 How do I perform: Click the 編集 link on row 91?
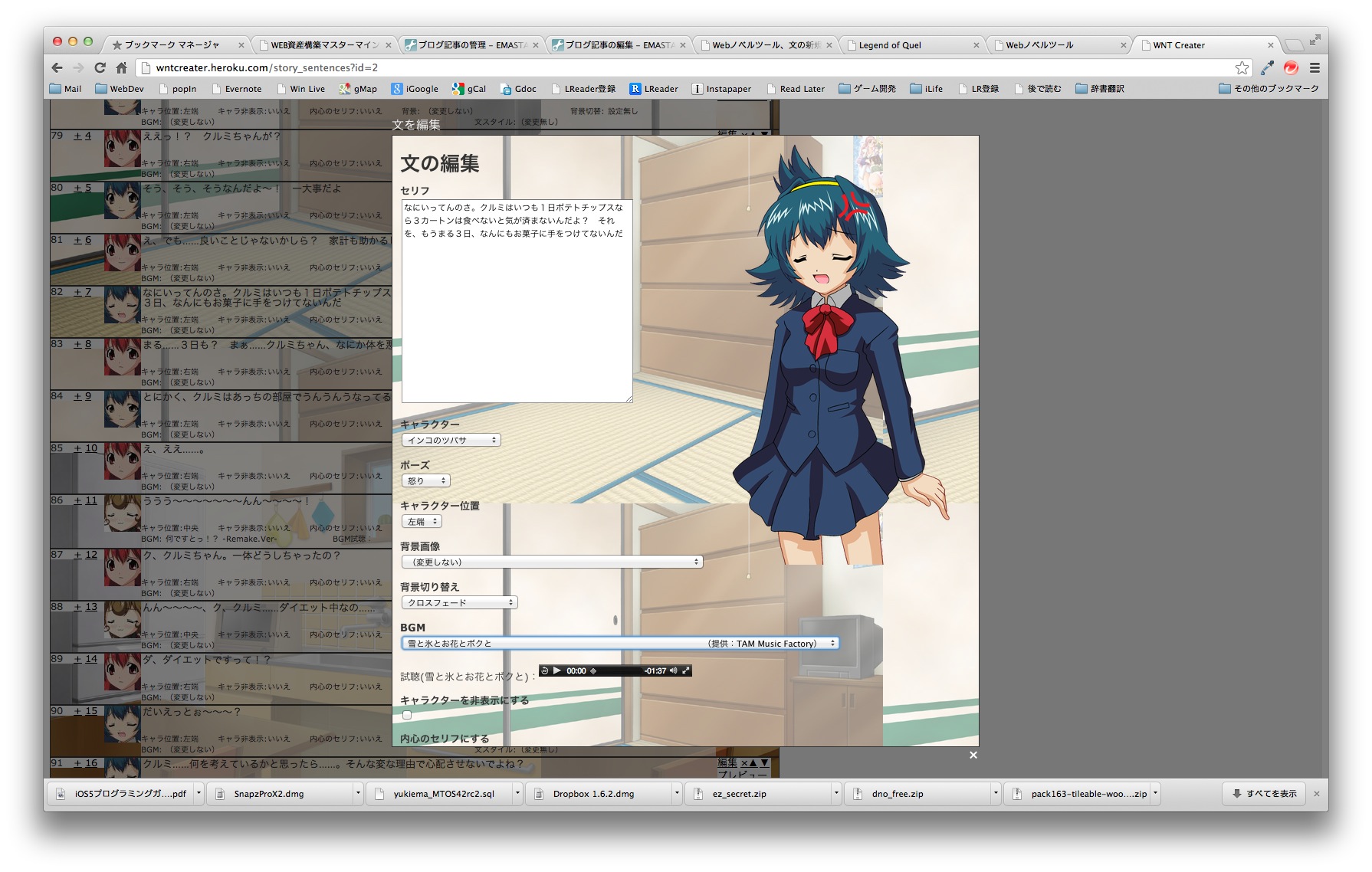(727, 763)
